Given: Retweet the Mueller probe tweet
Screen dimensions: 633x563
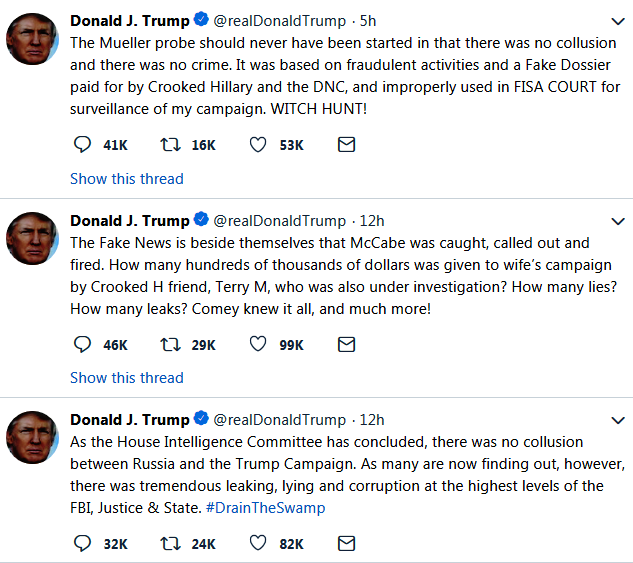Looking at the screenshot, I should point(170,144).
